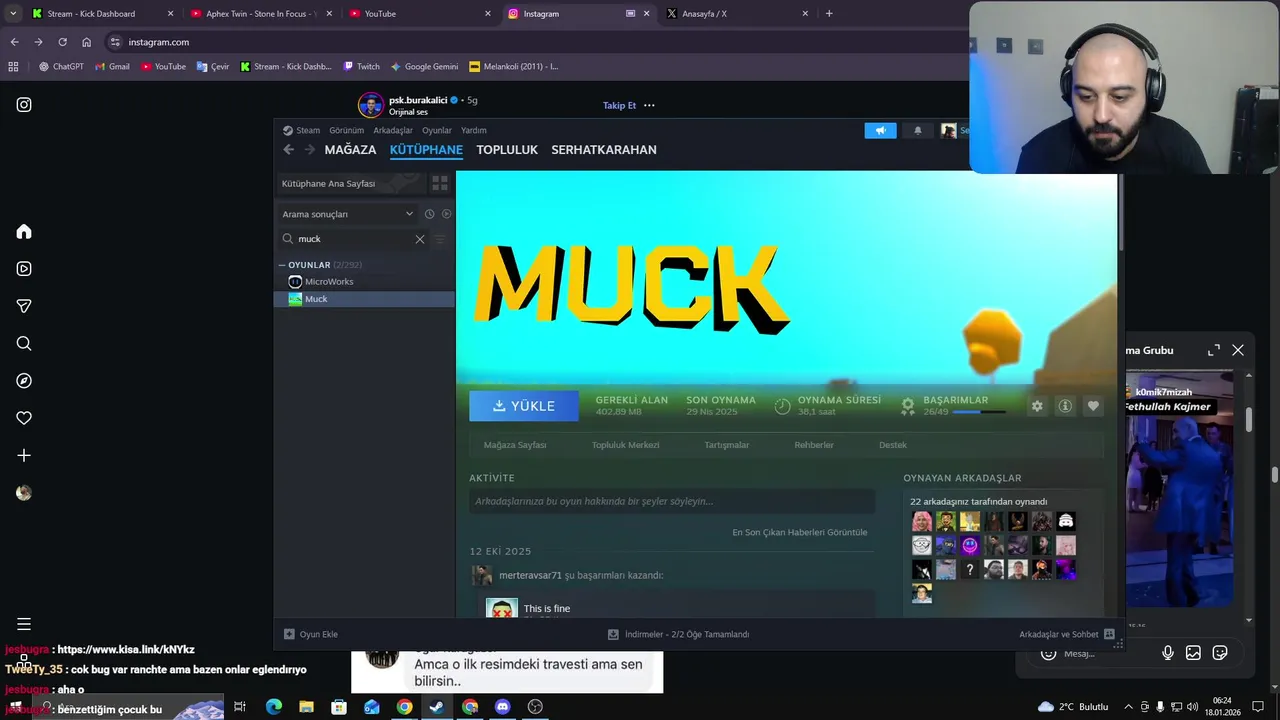Sort Steam library by recent activity clock
1280x720 pixels.
tap(429, 214)
